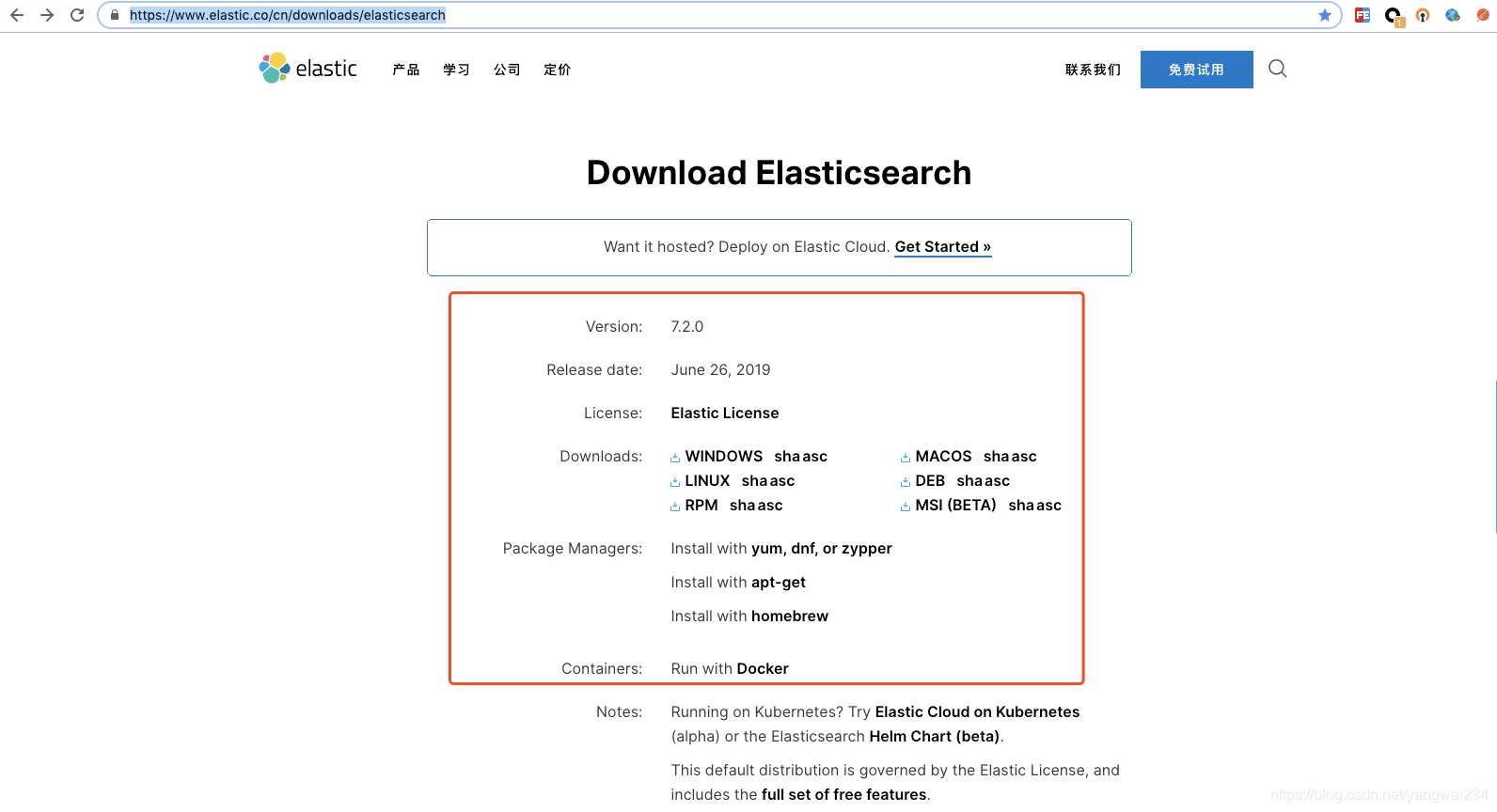Viewport: 1497px width, 812px height.
Task: Open the asc link for LINUX
Action: coord(781,480)
